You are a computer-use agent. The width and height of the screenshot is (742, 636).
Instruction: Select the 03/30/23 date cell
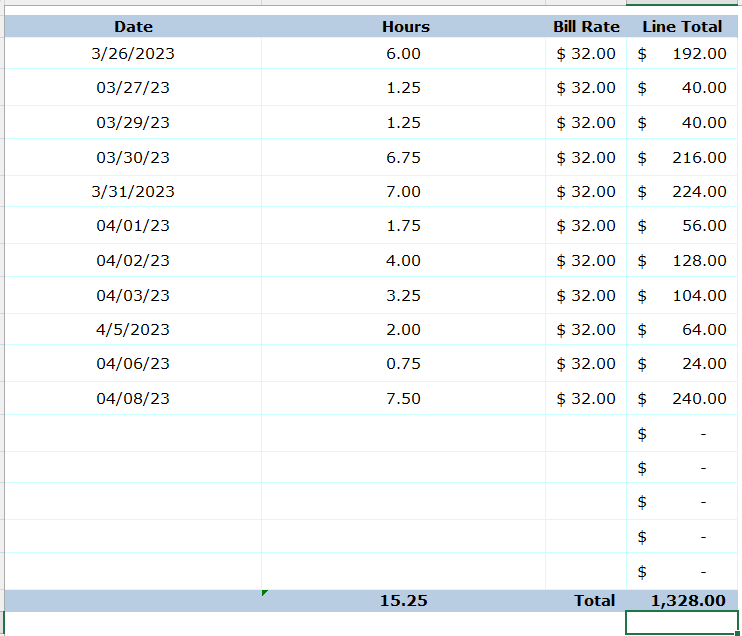coord(133,158)
